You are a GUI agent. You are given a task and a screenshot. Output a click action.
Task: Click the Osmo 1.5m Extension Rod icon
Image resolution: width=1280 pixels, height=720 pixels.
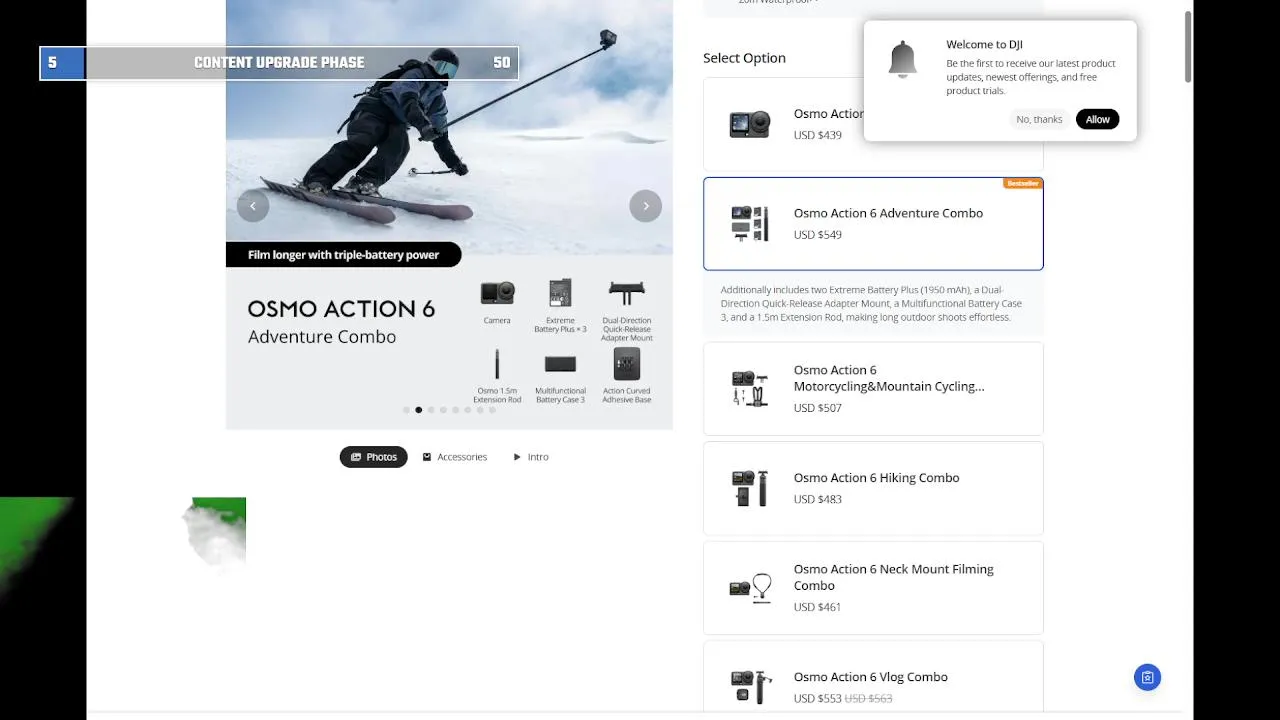point(497,364)
